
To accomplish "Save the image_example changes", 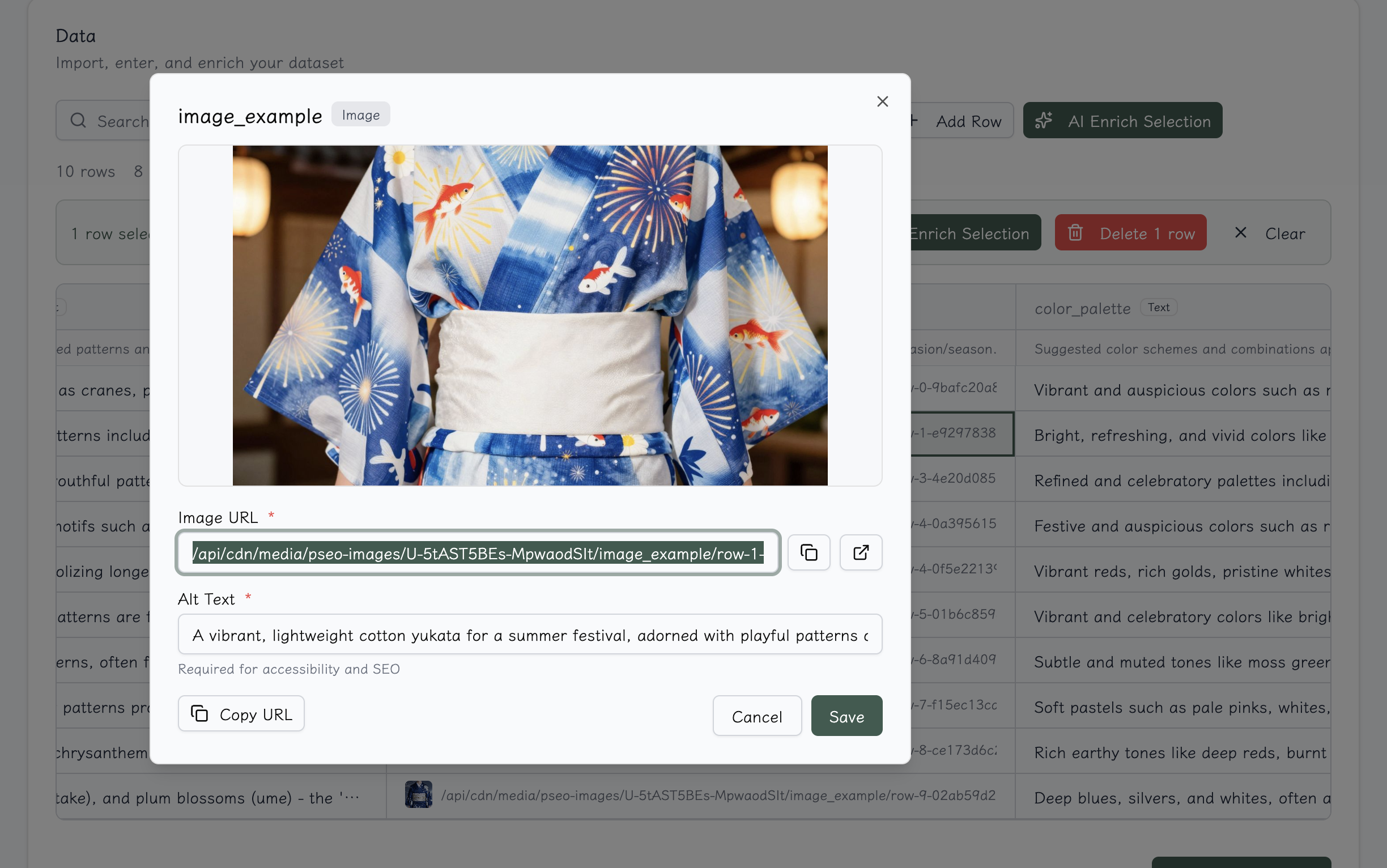I will tap(846, 716).
